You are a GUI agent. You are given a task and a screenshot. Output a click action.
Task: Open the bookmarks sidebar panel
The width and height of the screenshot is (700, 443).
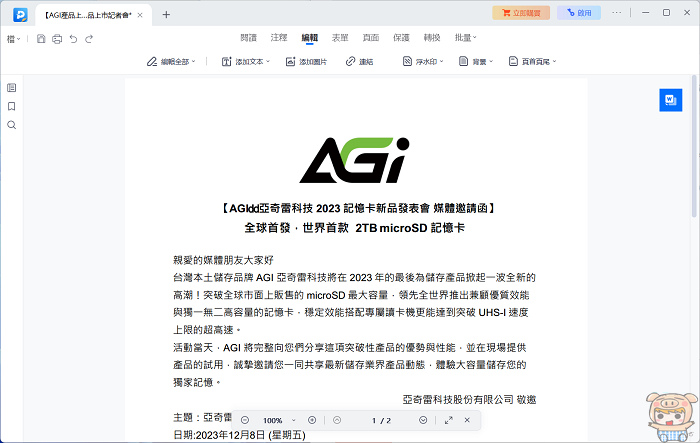click(x=12, y=106)
